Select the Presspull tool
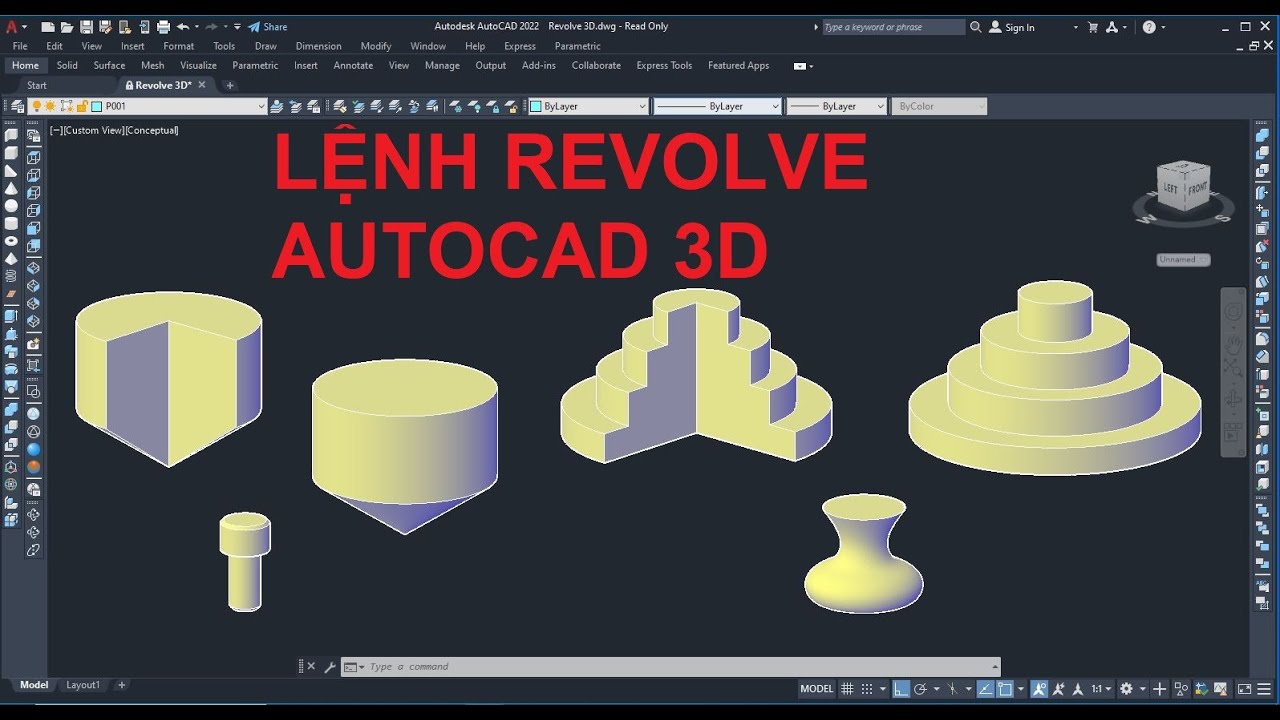Viewport: 1280px width, 720px height. pos(11,334)
